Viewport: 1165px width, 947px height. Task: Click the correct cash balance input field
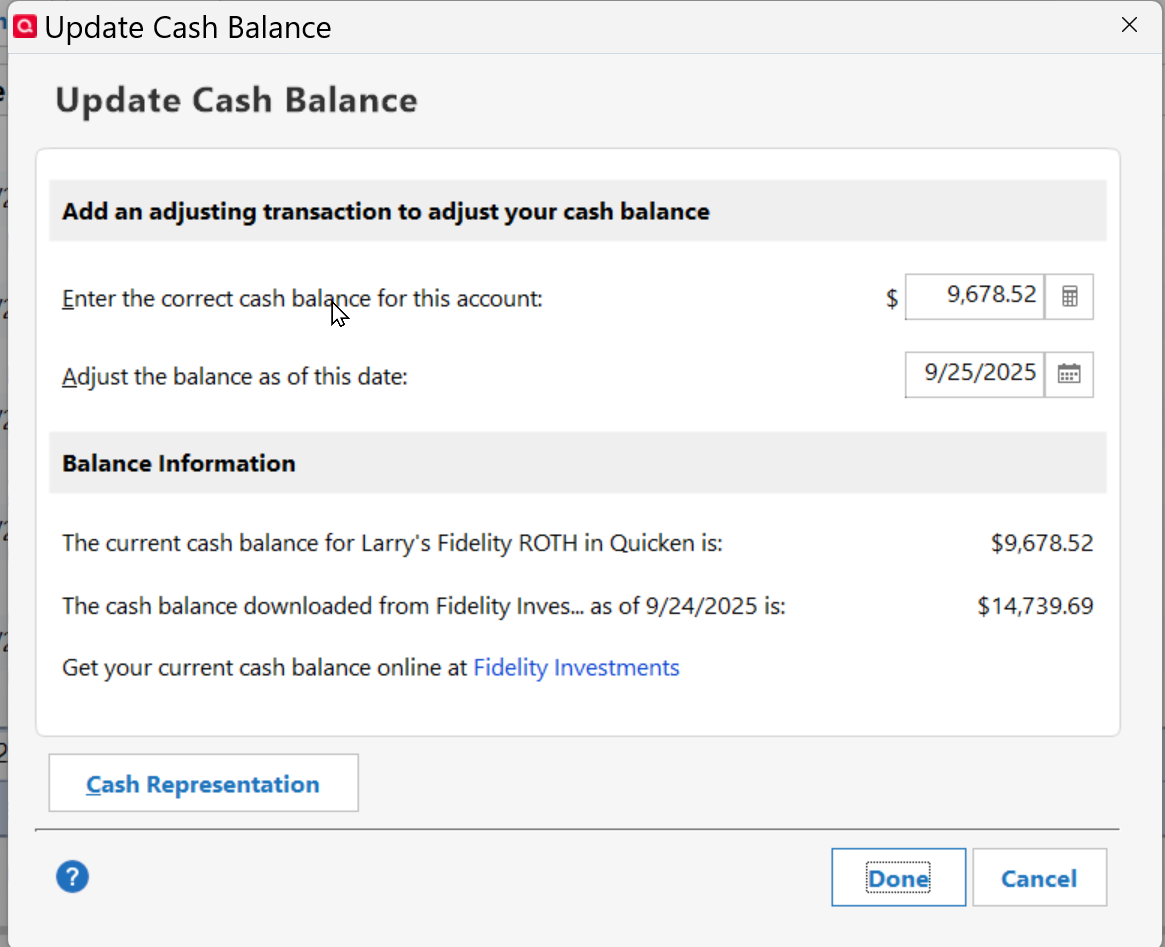974,296
